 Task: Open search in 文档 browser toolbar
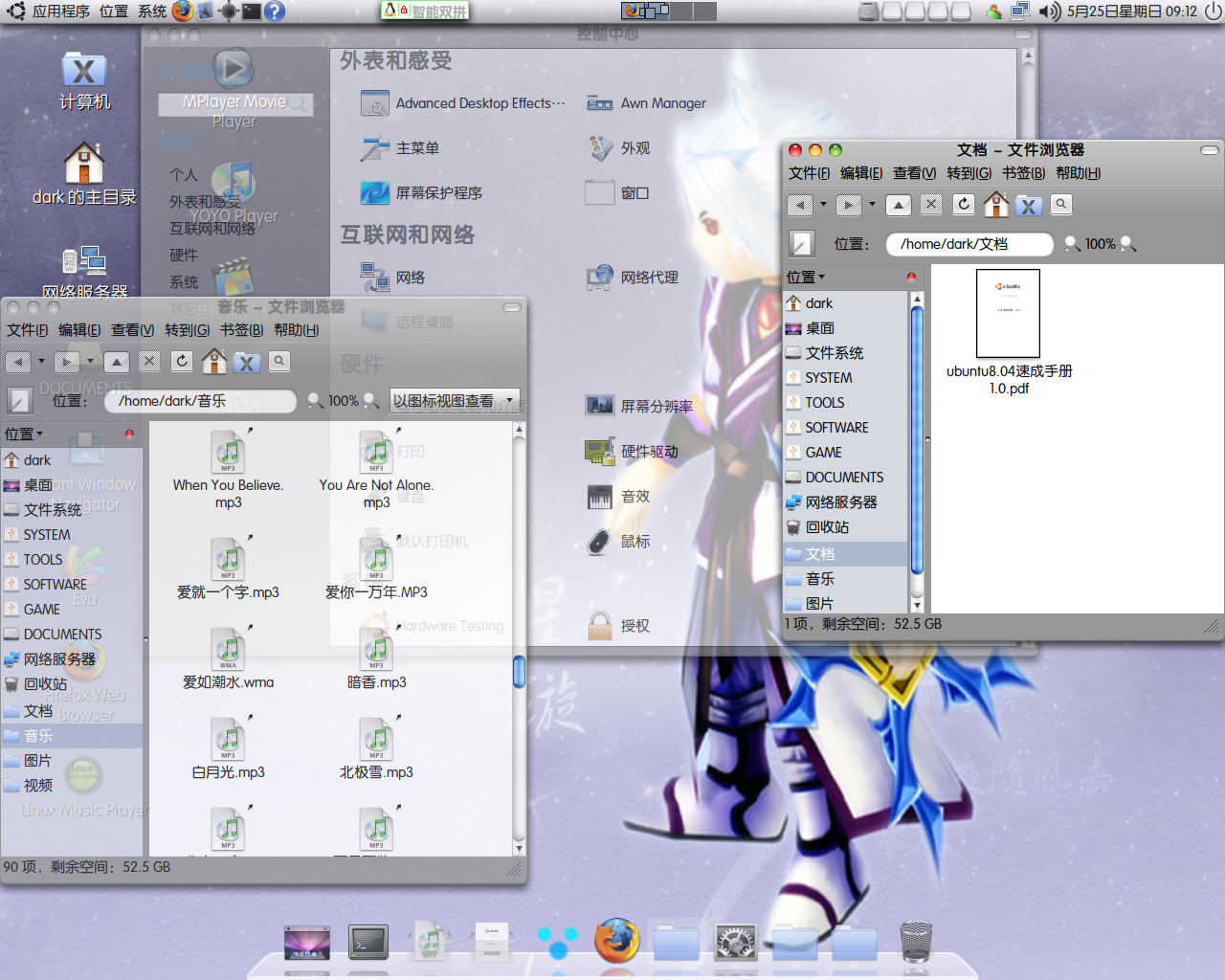pyautogui.click(x=1061, y=204)
